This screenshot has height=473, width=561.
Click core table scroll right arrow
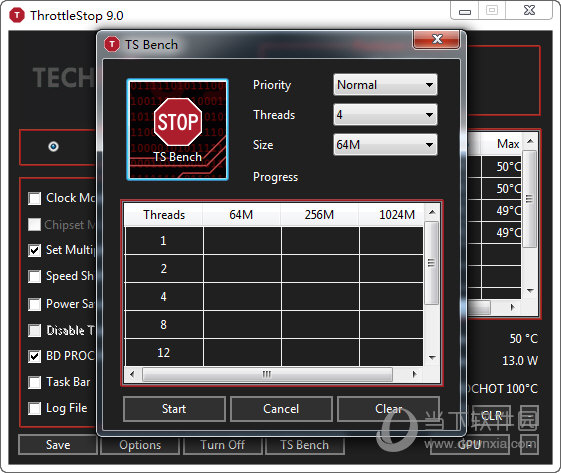513,307
